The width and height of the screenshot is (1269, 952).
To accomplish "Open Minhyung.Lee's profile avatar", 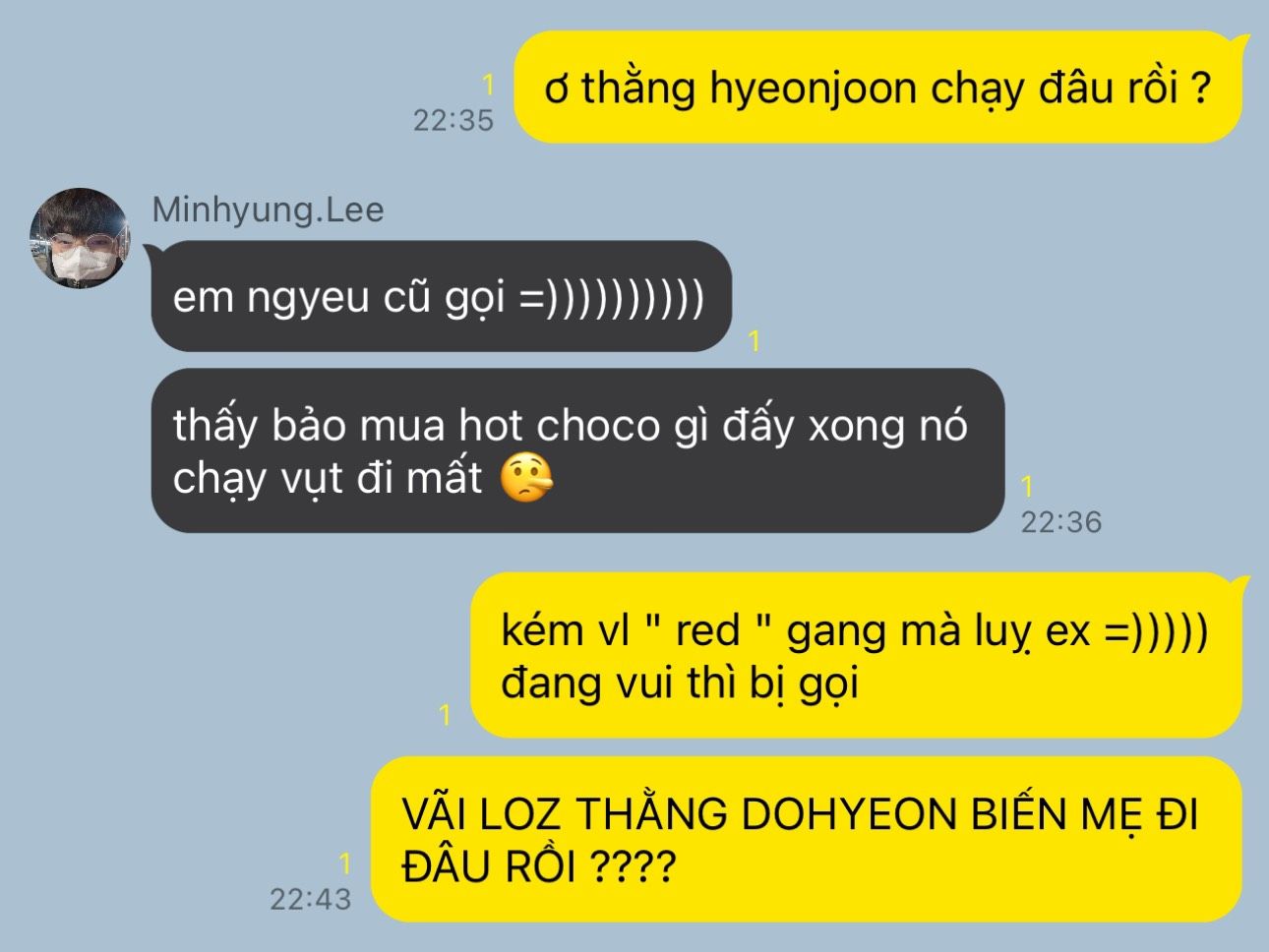I will (82, 239).
